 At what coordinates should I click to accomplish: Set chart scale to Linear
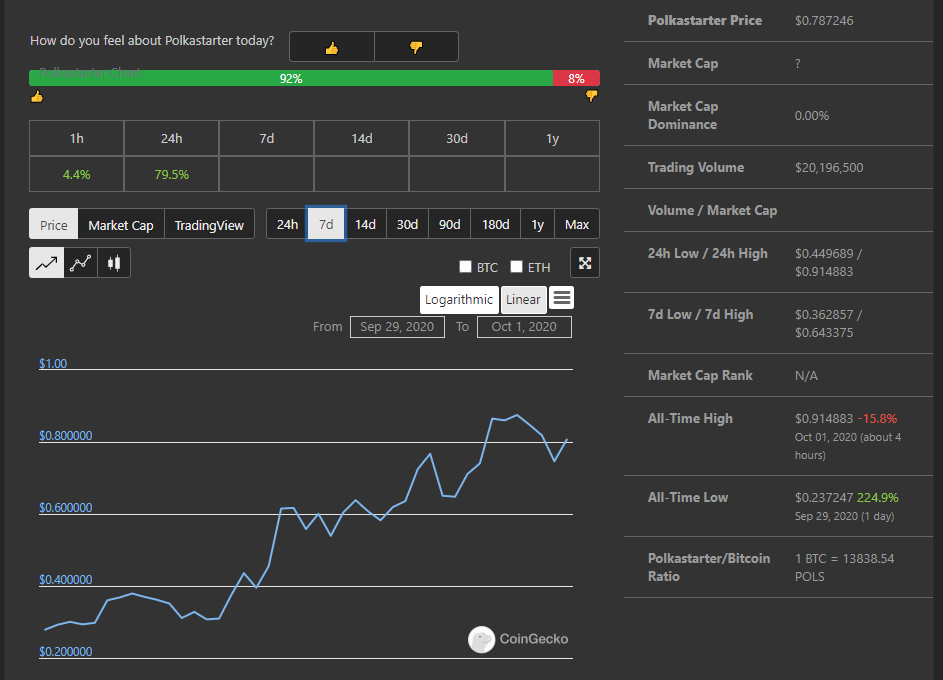tap(523, 299)
